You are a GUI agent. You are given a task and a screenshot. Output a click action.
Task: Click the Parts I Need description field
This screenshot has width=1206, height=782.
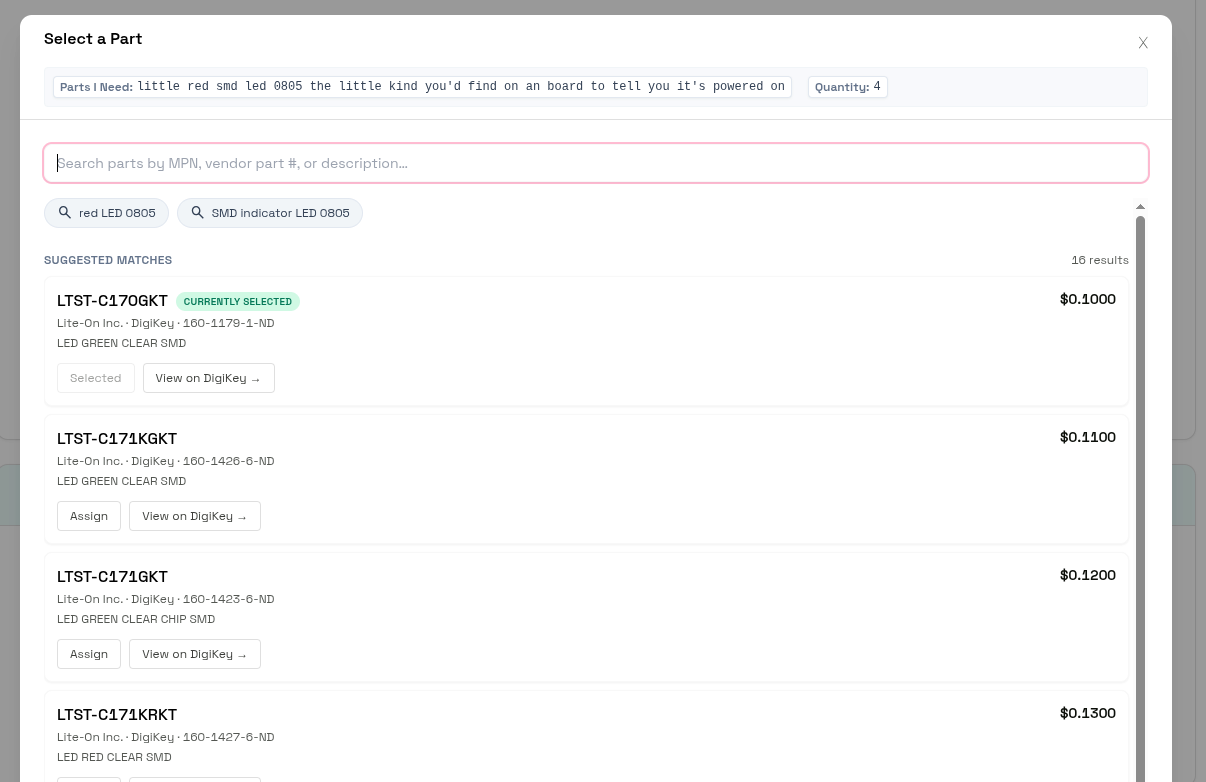click(x=460, y=87)
